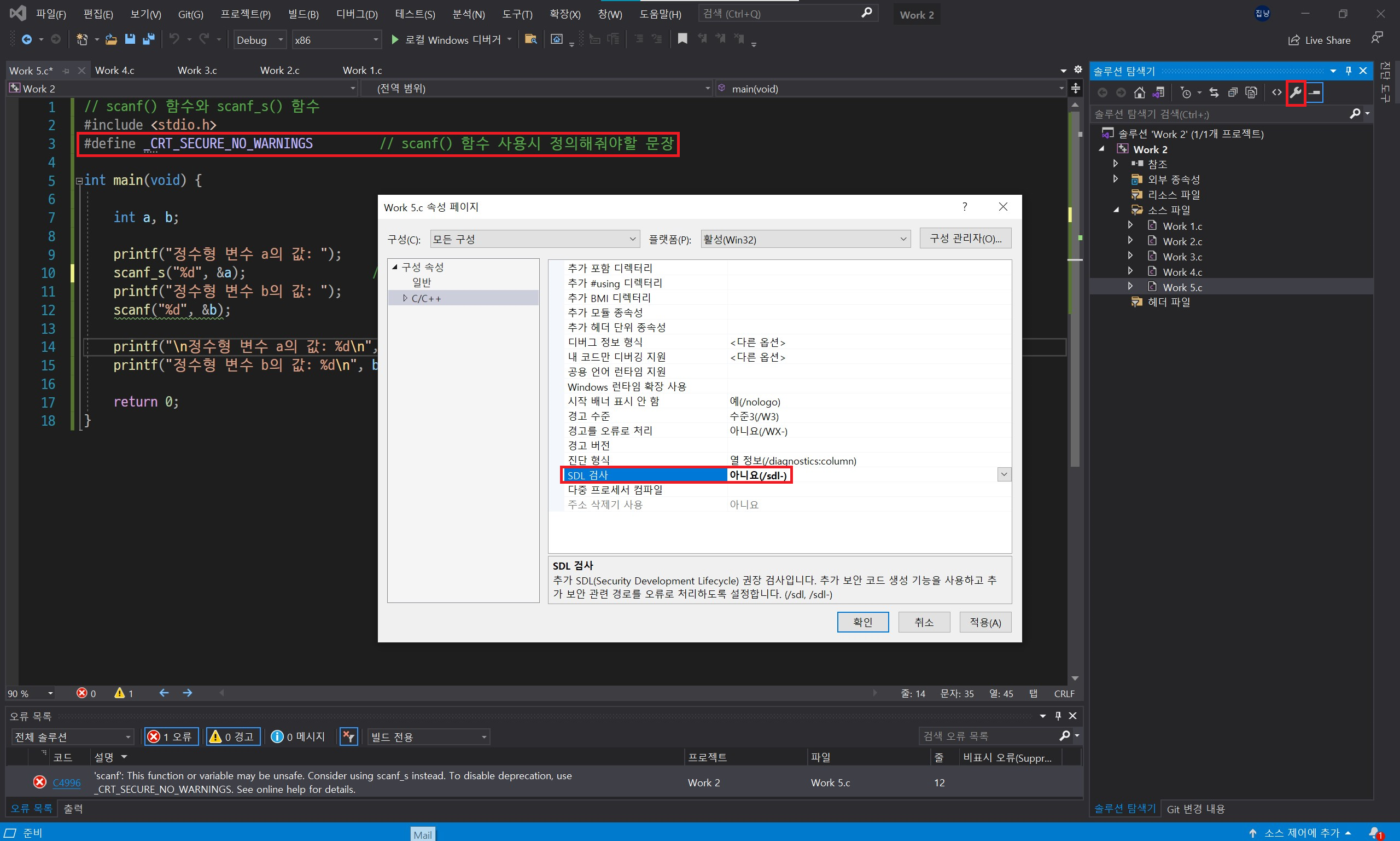
Task: Click the C4996 error code link
Action: point(66,782)
